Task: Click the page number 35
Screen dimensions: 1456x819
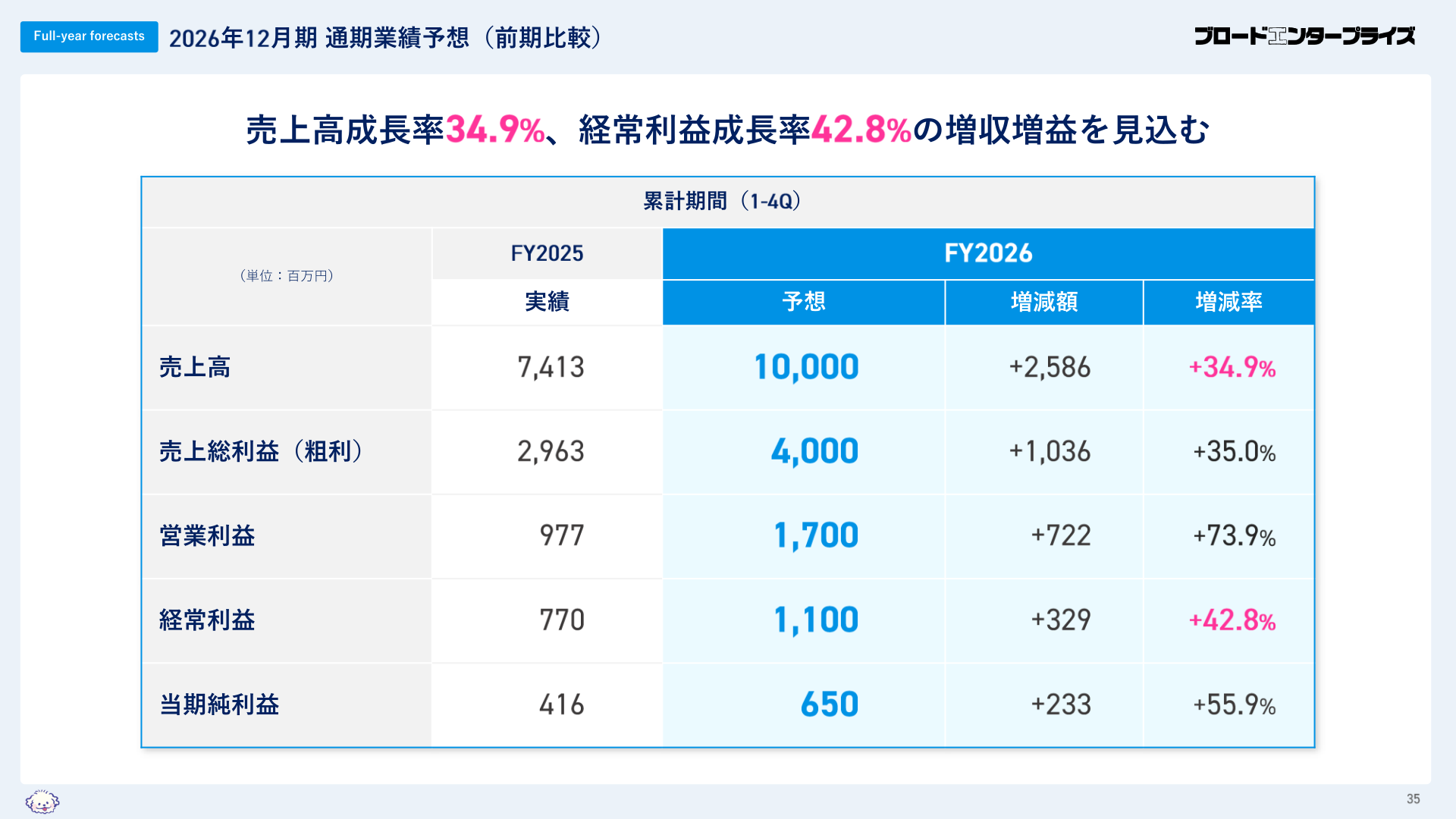Action: point(1413,799)
